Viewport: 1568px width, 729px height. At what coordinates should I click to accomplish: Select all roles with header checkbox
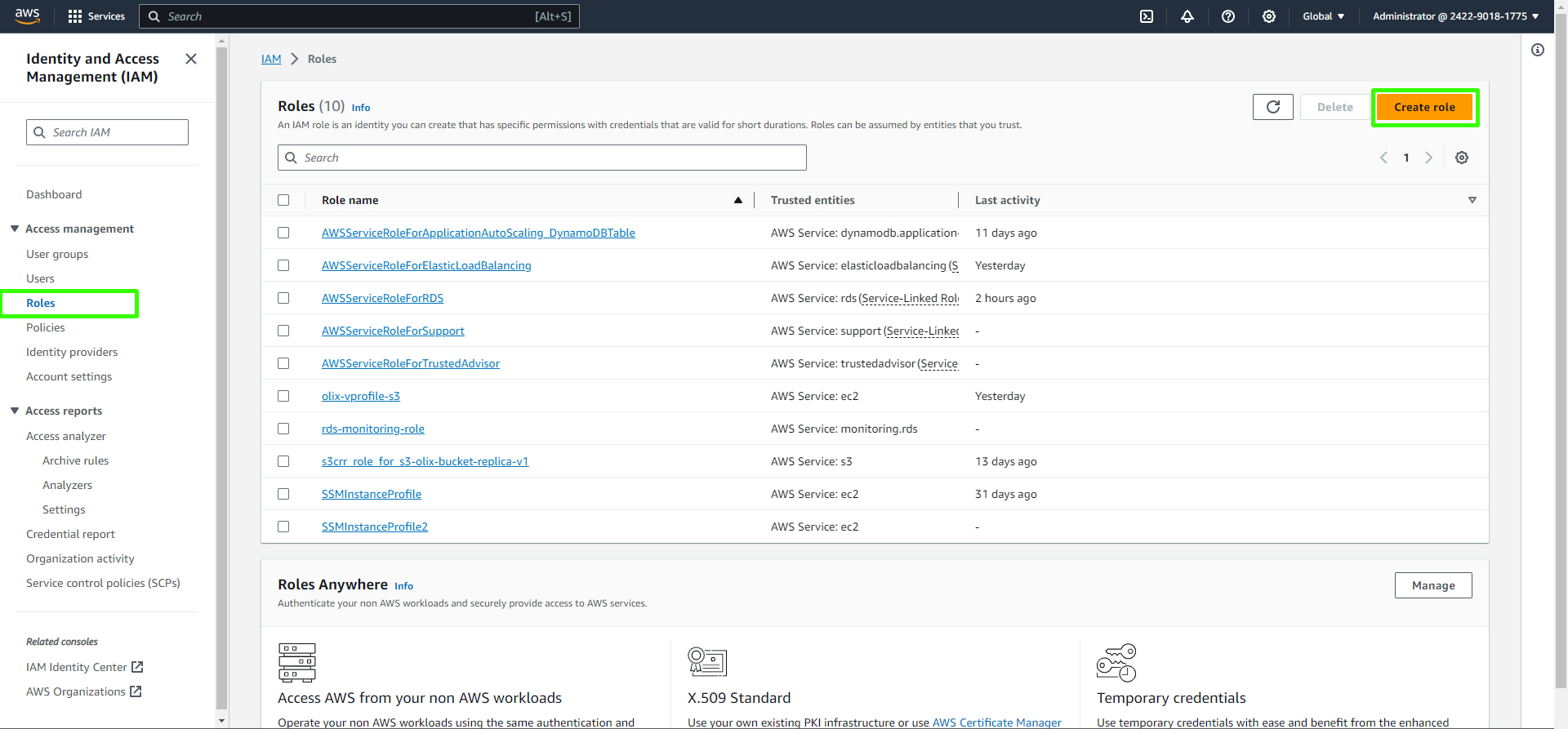tap(283, 200)
